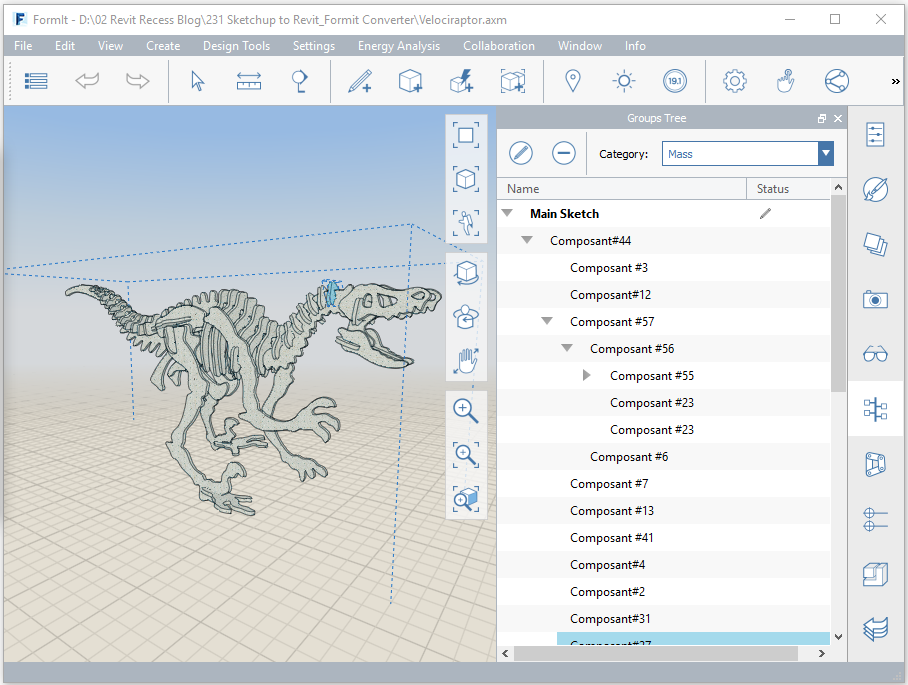Viewport: 908px width, 685px height.
Task: Open the Design Tools menu
Action: pyautogui.click(x=236, y=46)
